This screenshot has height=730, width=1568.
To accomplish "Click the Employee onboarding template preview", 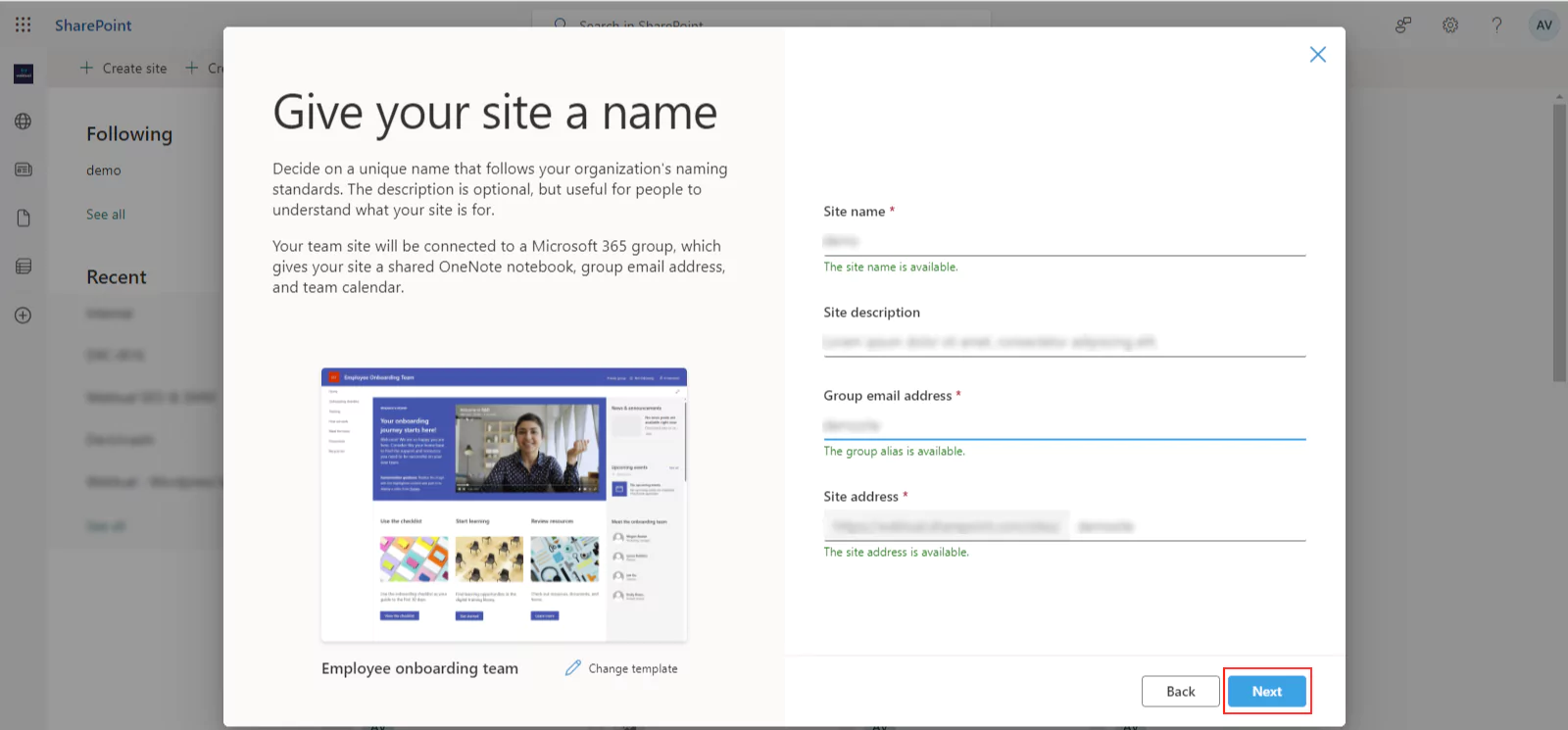I will 504,505.
